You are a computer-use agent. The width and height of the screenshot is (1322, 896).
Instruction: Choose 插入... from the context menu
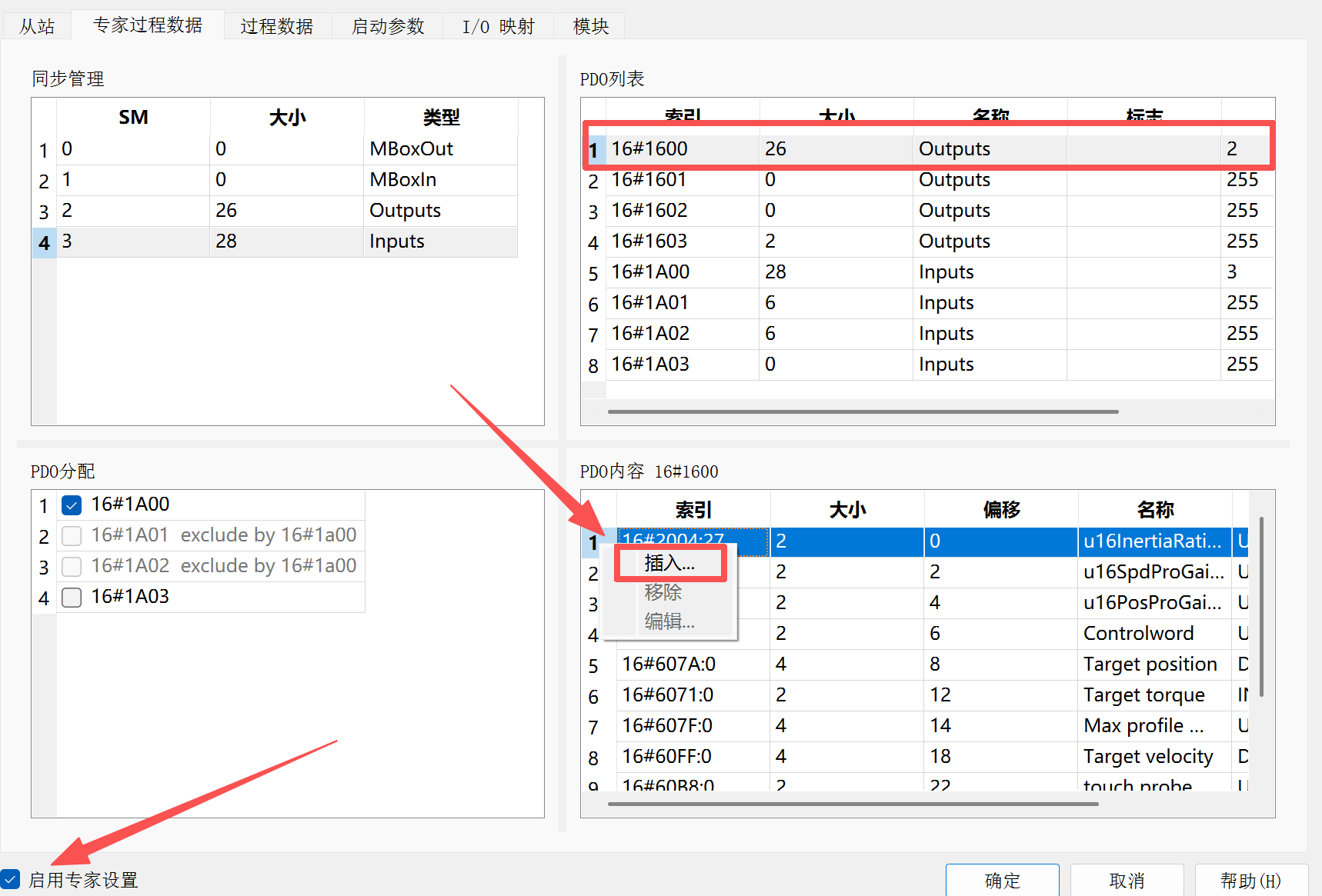[x=669, y=563]
